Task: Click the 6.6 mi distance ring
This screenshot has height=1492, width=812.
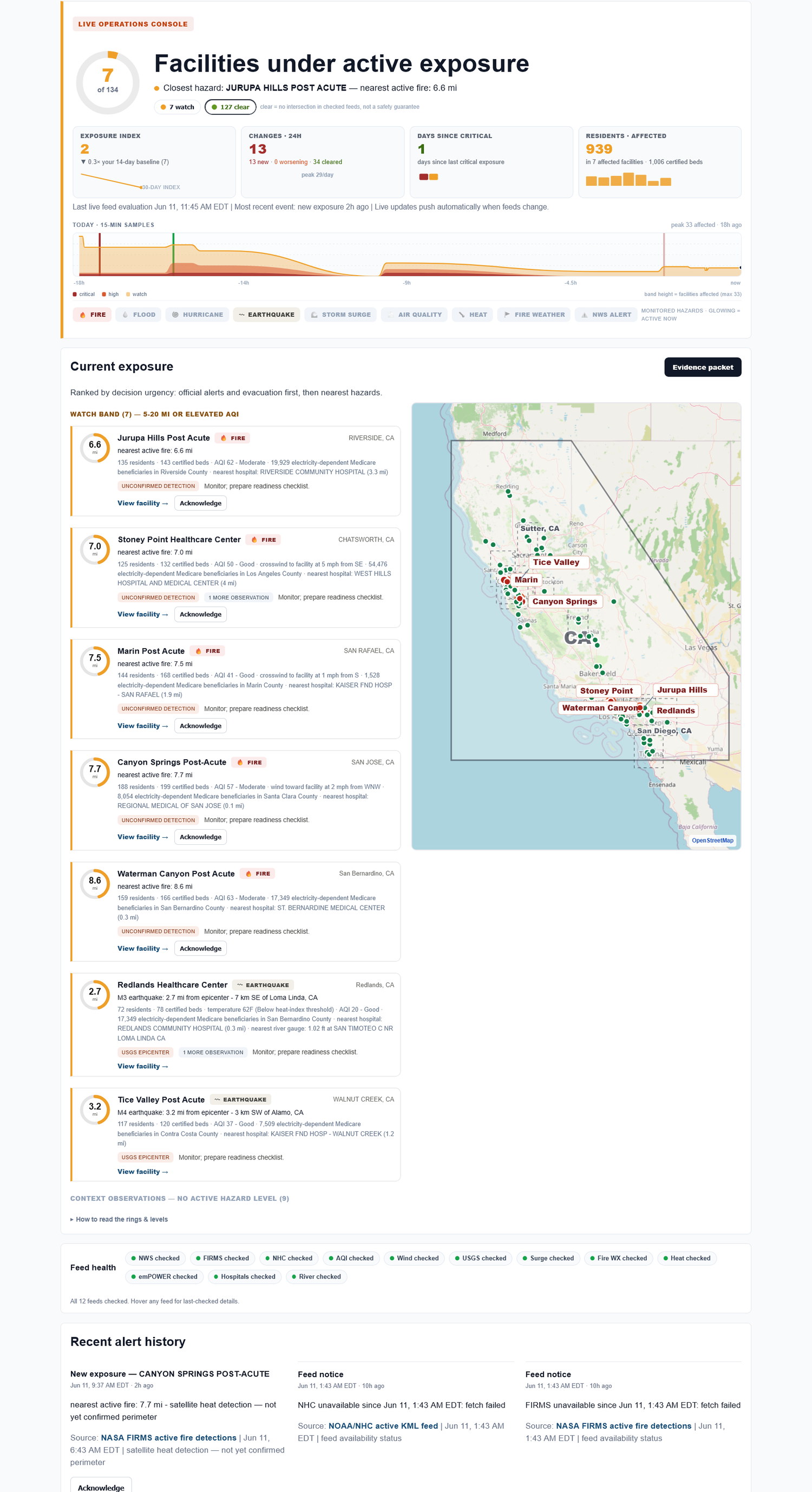Action: (x=95, y=448)
